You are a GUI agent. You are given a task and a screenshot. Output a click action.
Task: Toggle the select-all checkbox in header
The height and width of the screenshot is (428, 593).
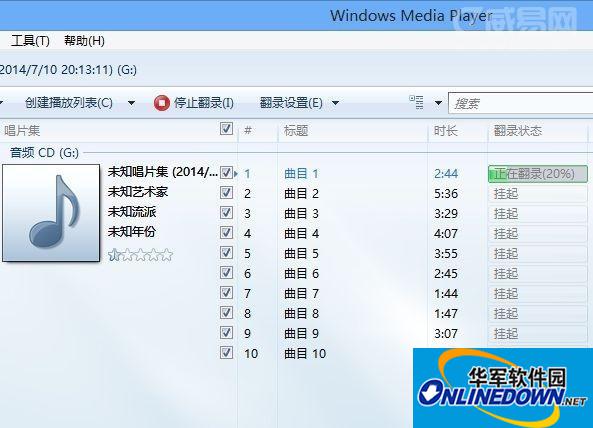(x=226, y=129)
